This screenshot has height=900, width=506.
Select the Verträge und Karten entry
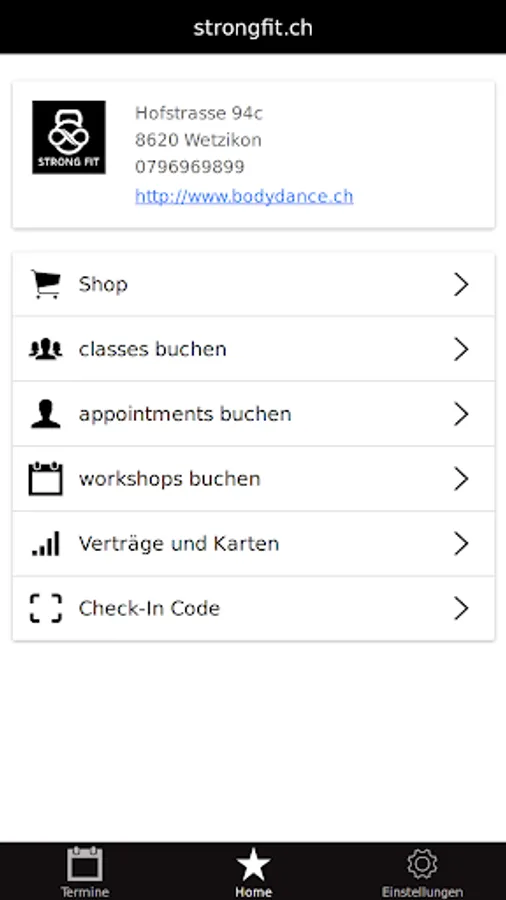point(253,544)
